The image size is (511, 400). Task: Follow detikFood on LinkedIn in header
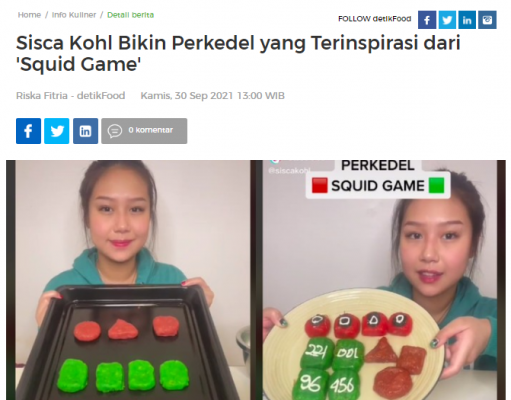(467, 20)
